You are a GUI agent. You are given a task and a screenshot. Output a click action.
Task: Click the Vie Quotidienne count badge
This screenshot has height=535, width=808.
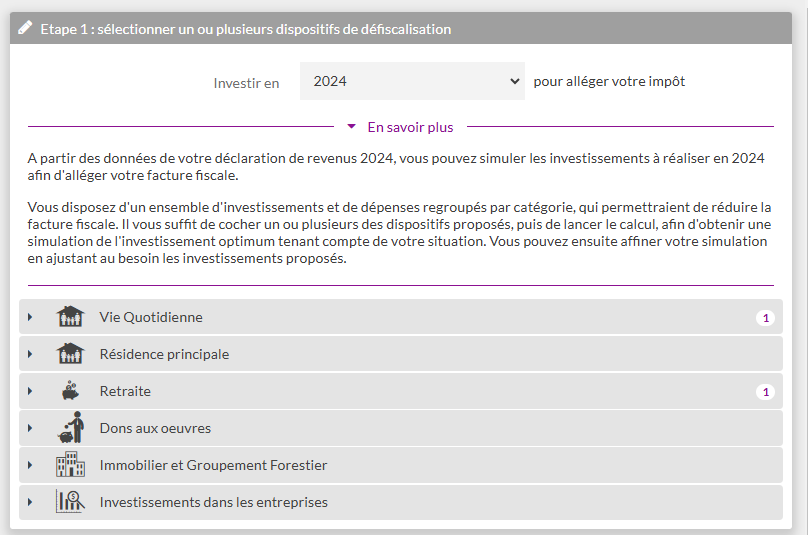[766, 318]
